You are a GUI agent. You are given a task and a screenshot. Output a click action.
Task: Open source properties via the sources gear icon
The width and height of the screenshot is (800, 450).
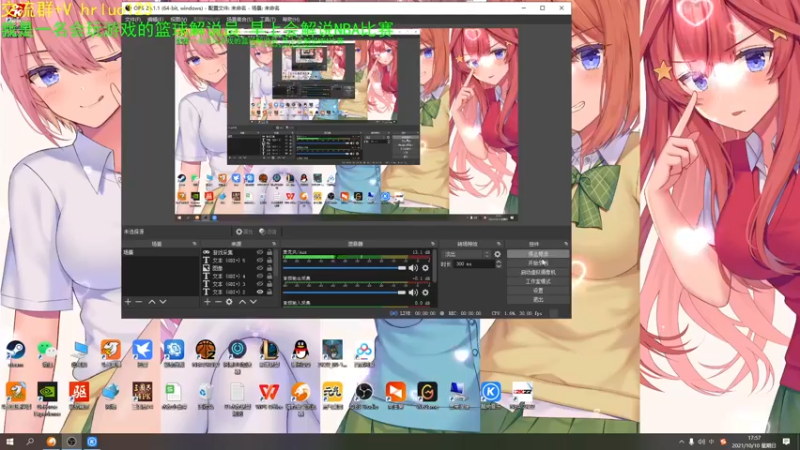[x=229, y=302]
